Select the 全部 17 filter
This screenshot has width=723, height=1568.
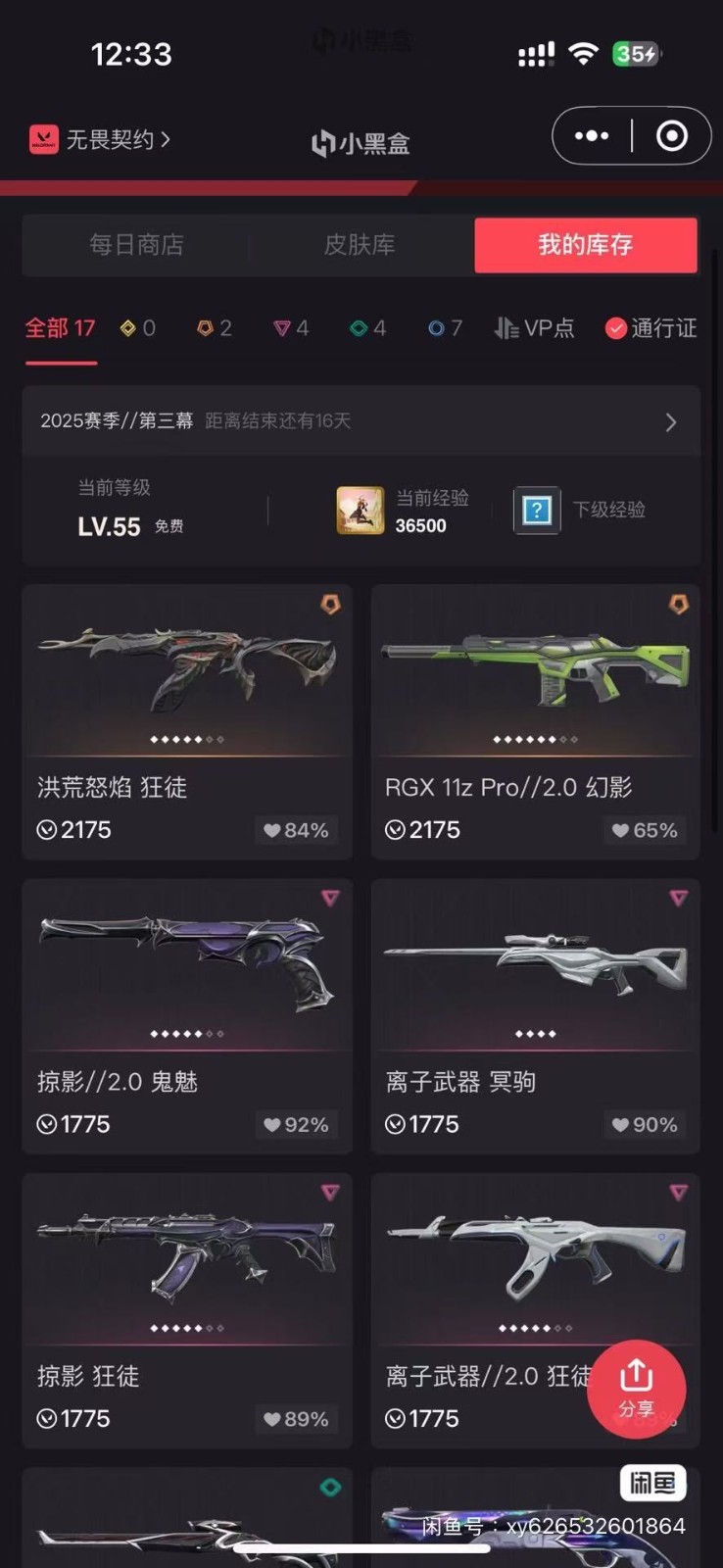[x=61, y=328]
